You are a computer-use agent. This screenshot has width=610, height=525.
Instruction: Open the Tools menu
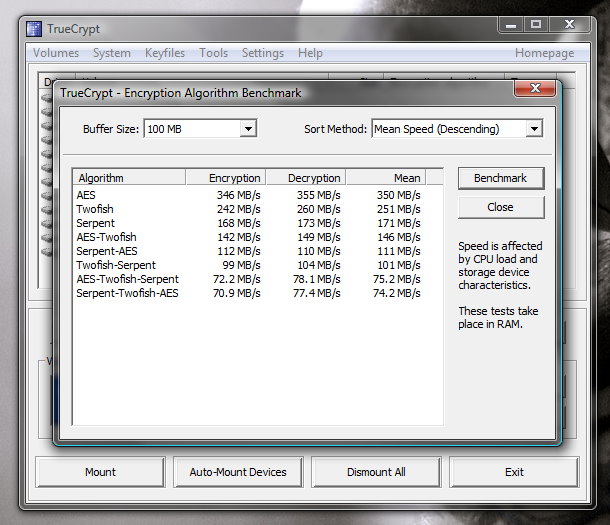[214, 52]
